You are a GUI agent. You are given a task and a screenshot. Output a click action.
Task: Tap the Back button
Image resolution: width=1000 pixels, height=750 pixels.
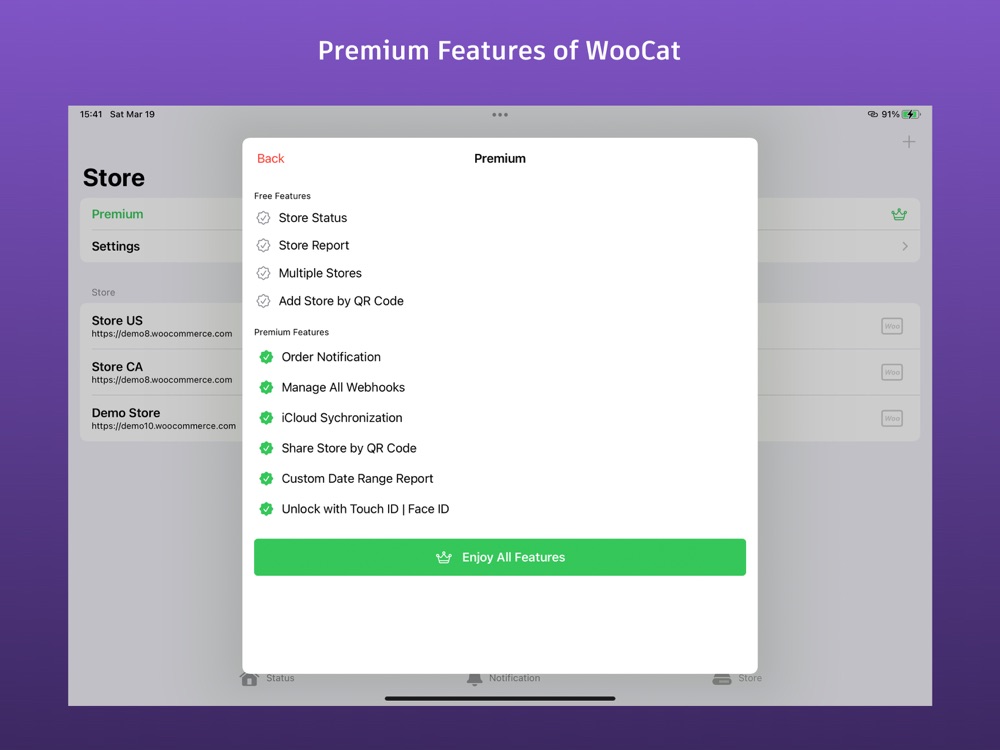click(x=270, y=158)
